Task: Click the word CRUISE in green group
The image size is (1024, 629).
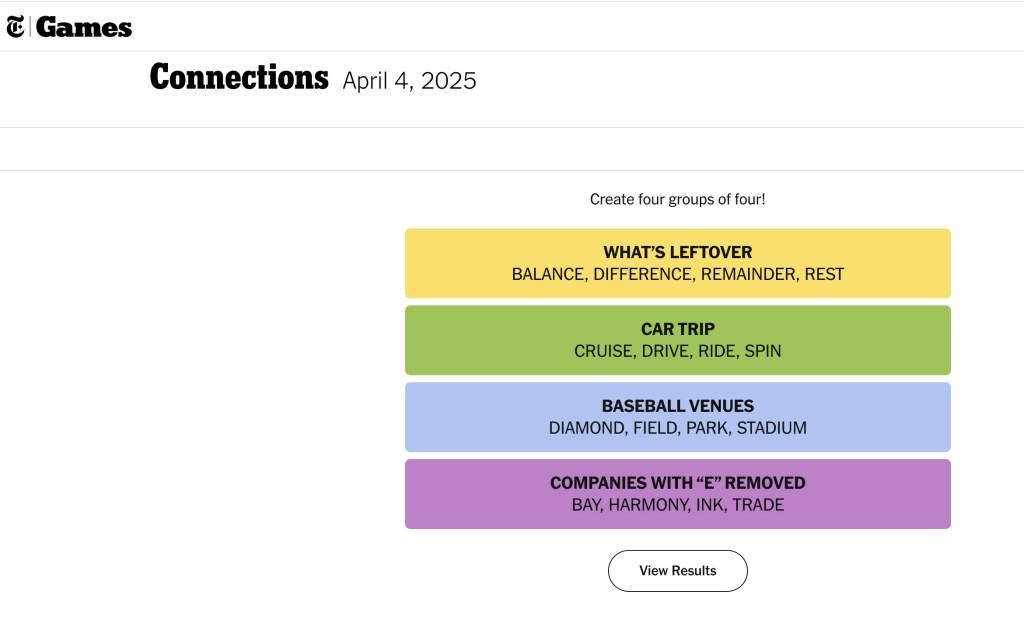Action: pyautogui.click(x=603, y=351)
